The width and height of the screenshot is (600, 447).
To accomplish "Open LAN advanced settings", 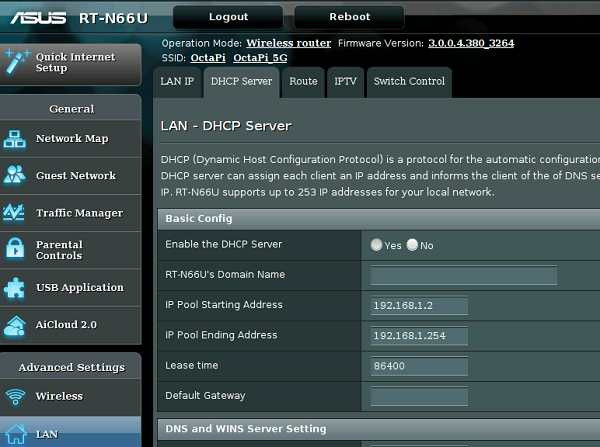I will pos(70,432).
